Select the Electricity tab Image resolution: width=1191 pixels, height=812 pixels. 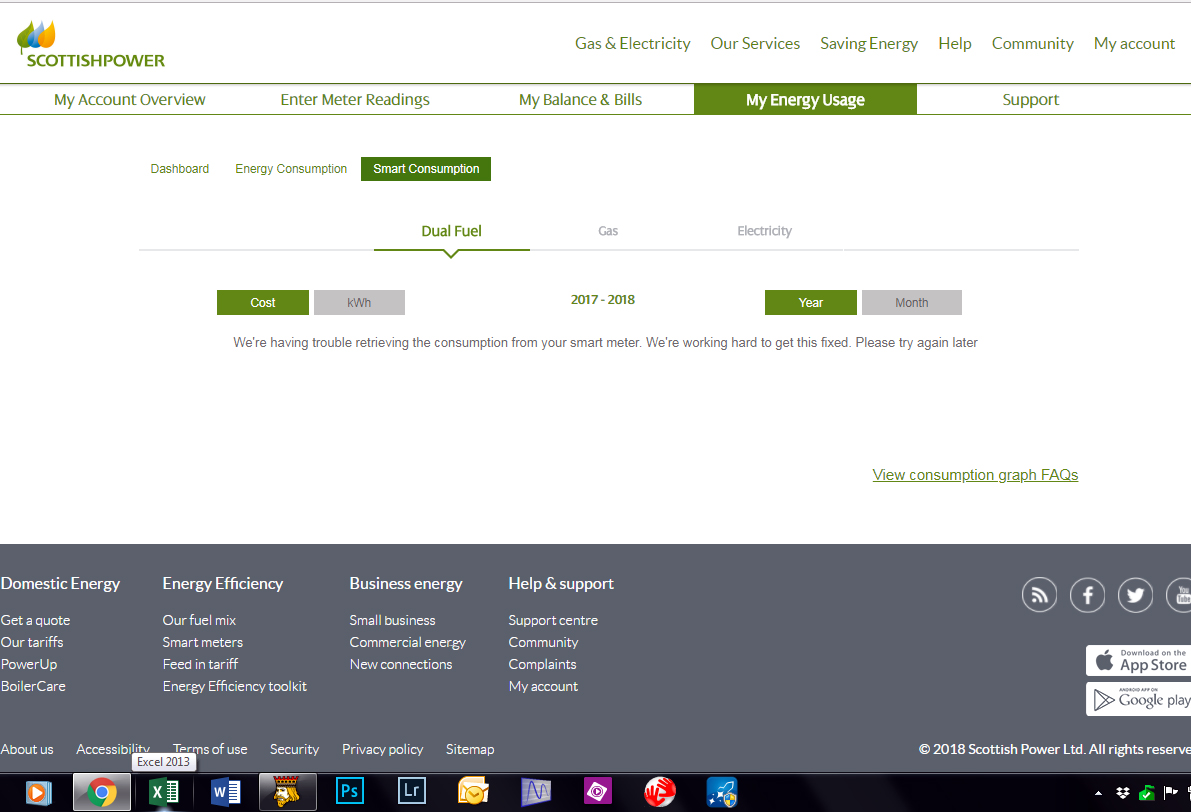pos(764,231)
